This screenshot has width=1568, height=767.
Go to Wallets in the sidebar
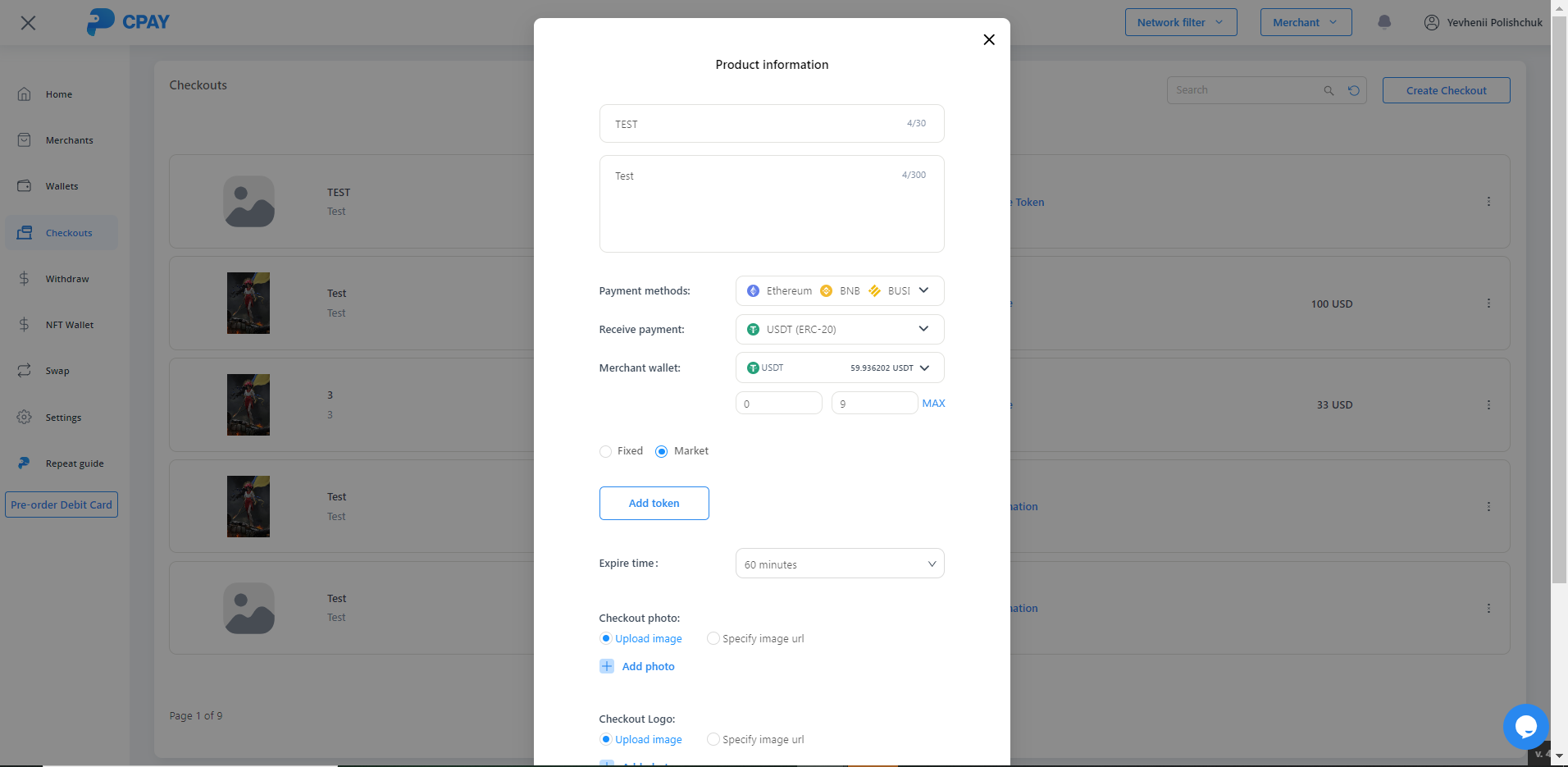click(62, 186)
